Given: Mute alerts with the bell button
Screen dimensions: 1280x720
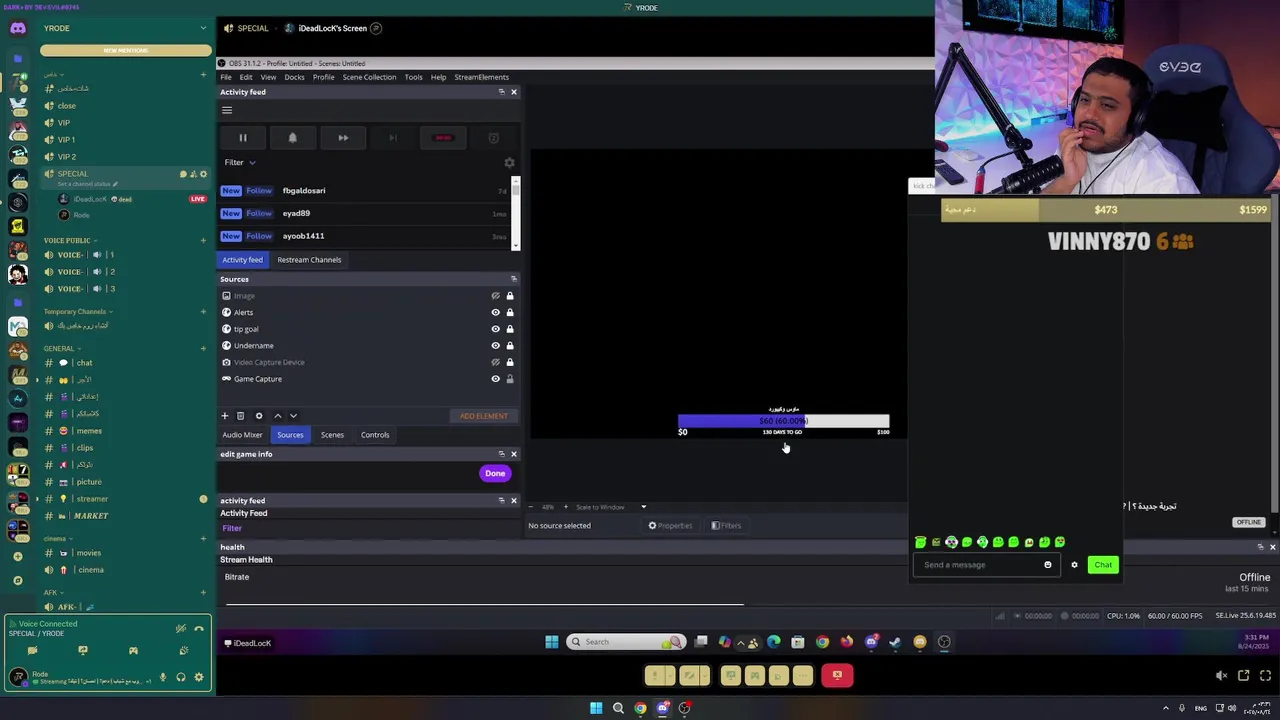Looking at the screenshot, I should pos(292,138).
